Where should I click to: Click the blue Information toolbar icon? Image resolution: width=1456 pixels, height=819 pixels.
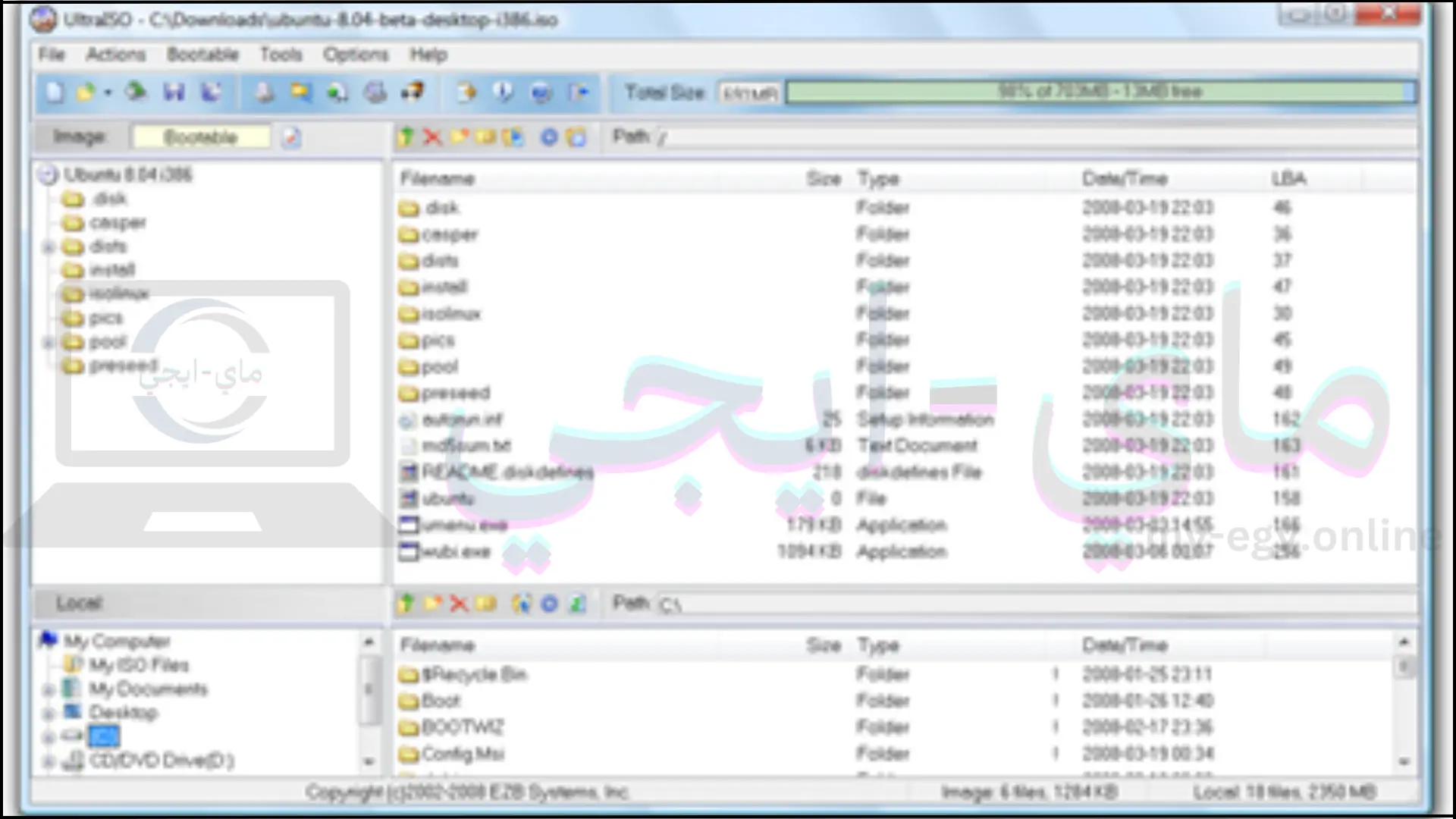503,93
